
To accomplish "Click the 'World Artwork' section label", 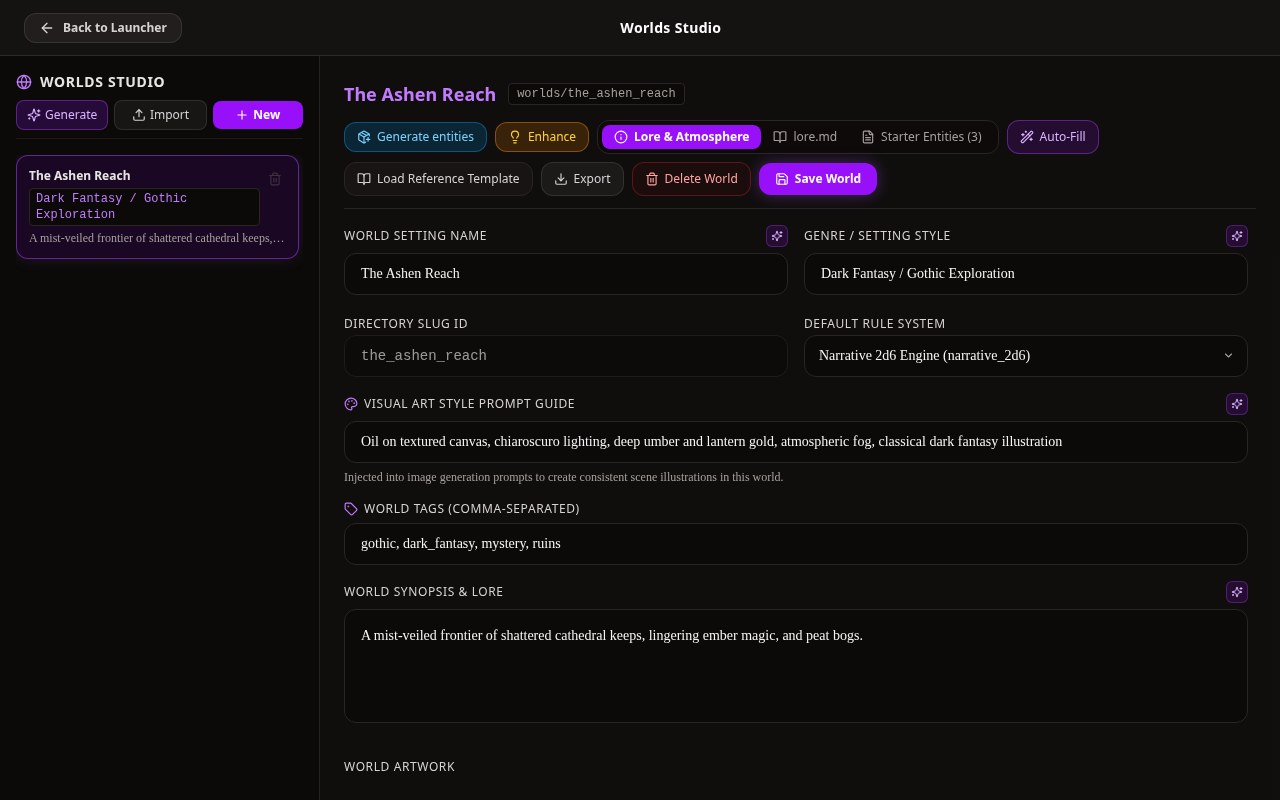I will pos(399,767).
